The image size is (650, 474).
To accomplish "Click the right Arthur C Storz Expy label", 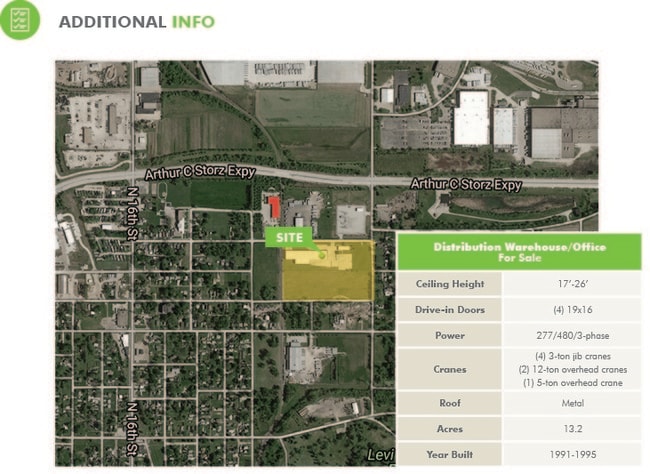I will [x=466, y=185].
